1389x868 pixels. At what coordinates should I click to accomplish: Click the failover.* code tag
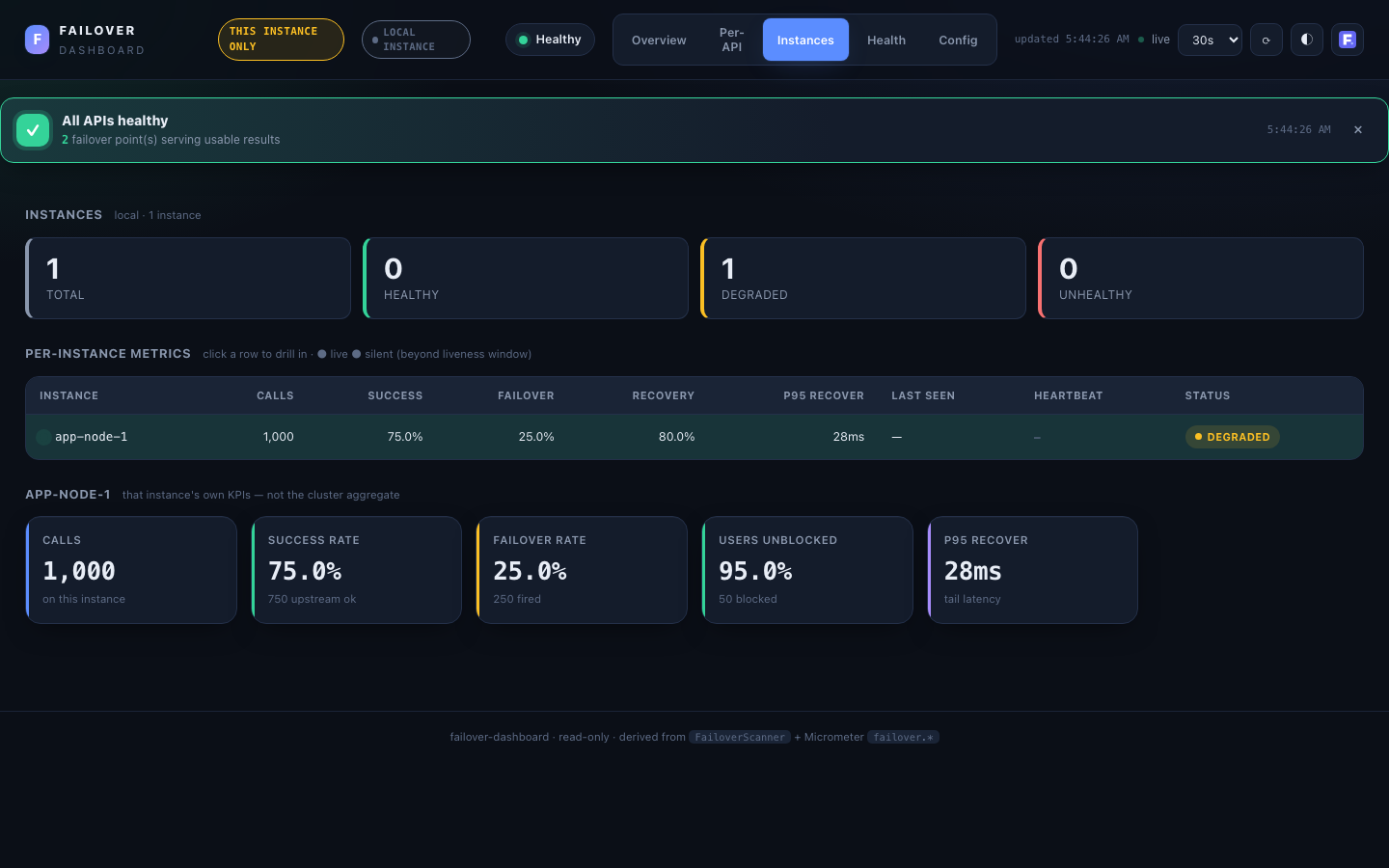(x=903, y=737)
